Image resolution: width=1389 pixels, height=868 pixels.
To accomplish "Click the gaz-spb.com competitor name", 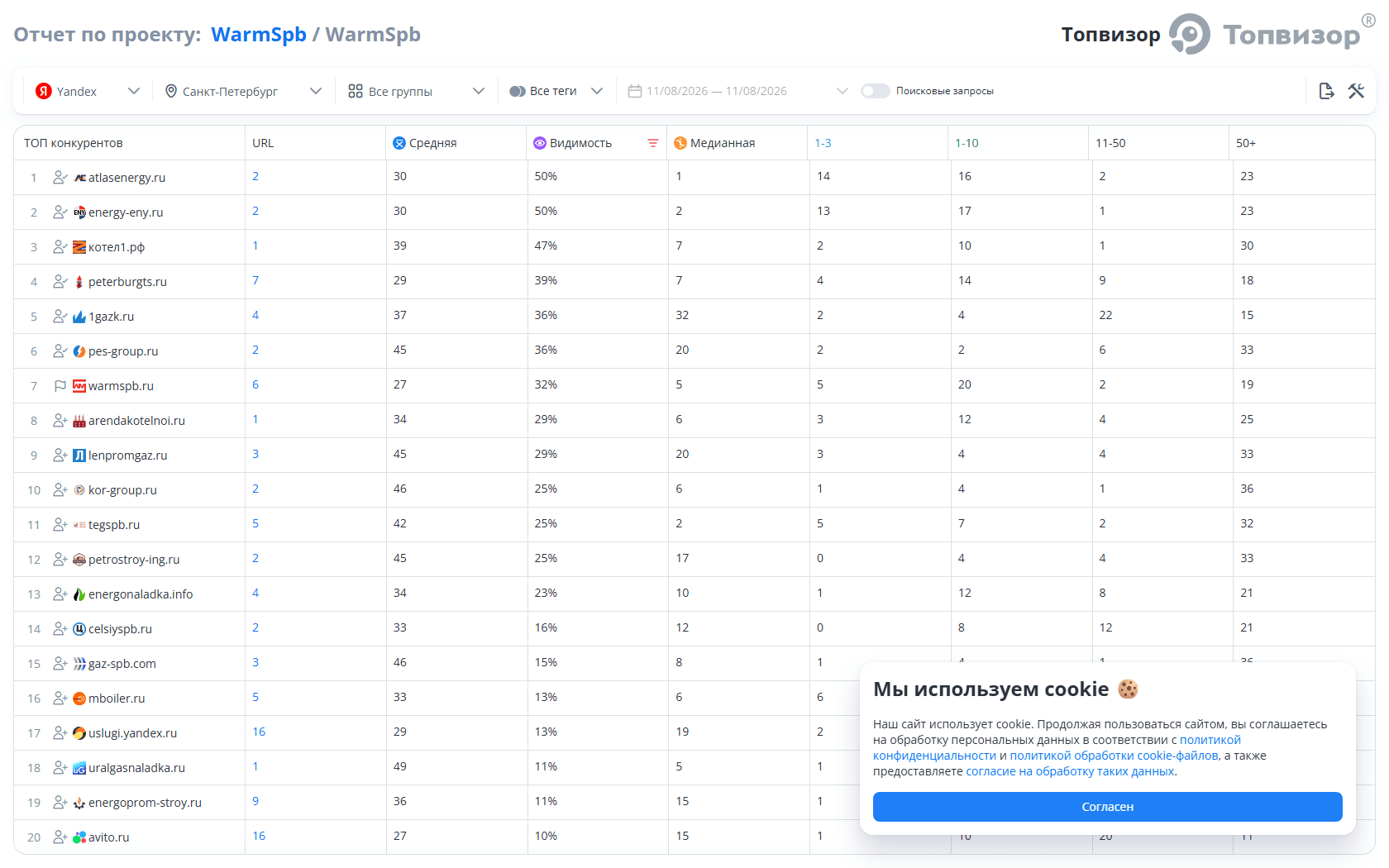I will (122, 664).
